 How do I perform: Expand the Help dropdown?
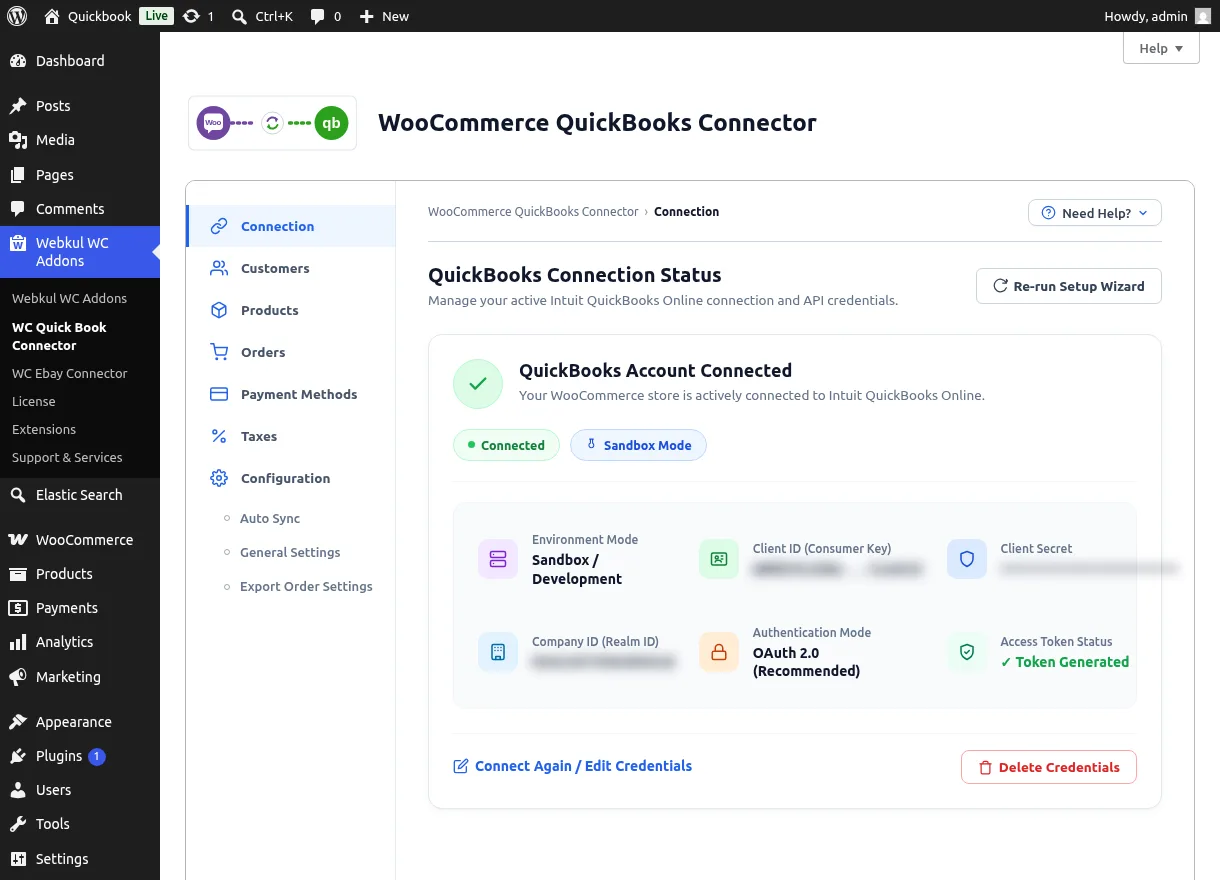point(1161,48)
